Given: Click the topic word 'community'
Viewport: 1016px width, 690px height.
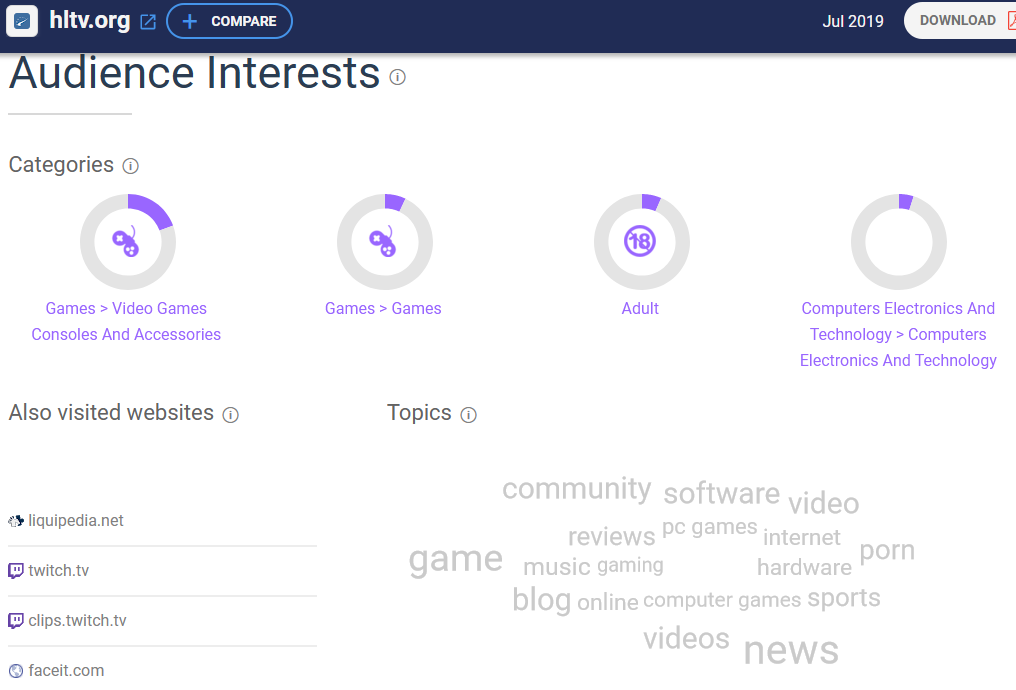Looking at the screenshot, I should pyautogui.click(x=577, y=489).
